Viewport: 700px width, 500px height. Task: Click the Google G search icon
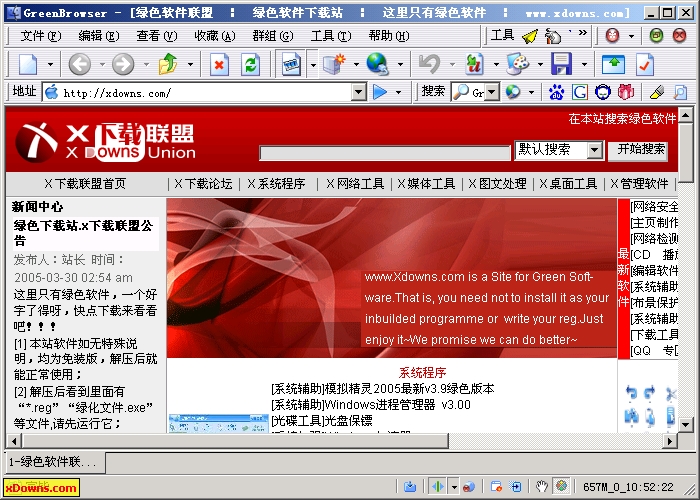point(579,92)
